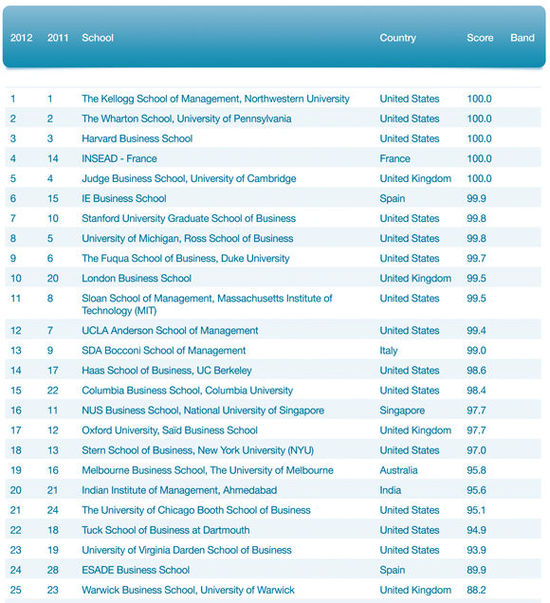Open Judge Business School, University of Cambridge
This screenshot has width=550, height=603.
click(189, 178)
